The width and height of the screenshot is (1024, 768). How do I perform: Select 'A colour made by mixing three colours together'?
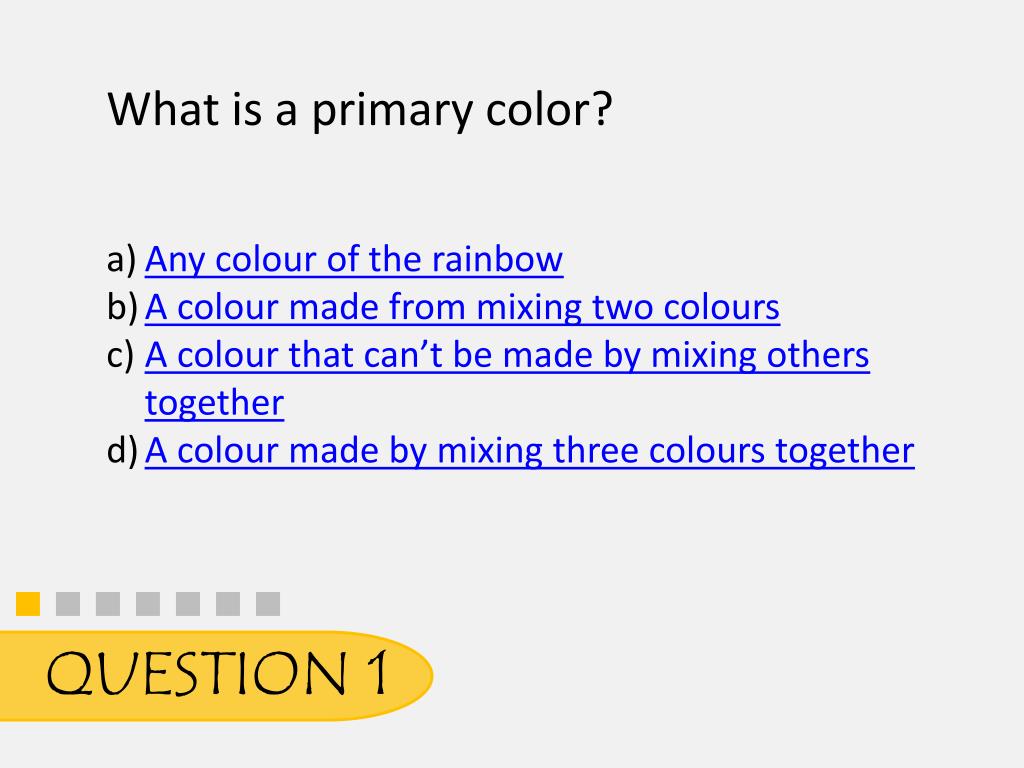coord(530,451)
